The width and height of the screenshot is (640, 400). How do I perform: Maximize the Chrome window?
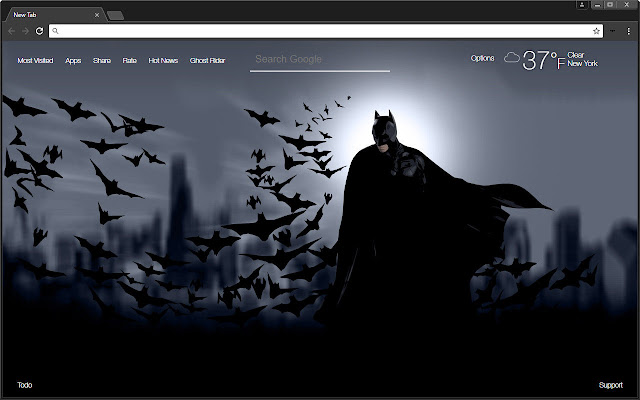click(610, 5)
